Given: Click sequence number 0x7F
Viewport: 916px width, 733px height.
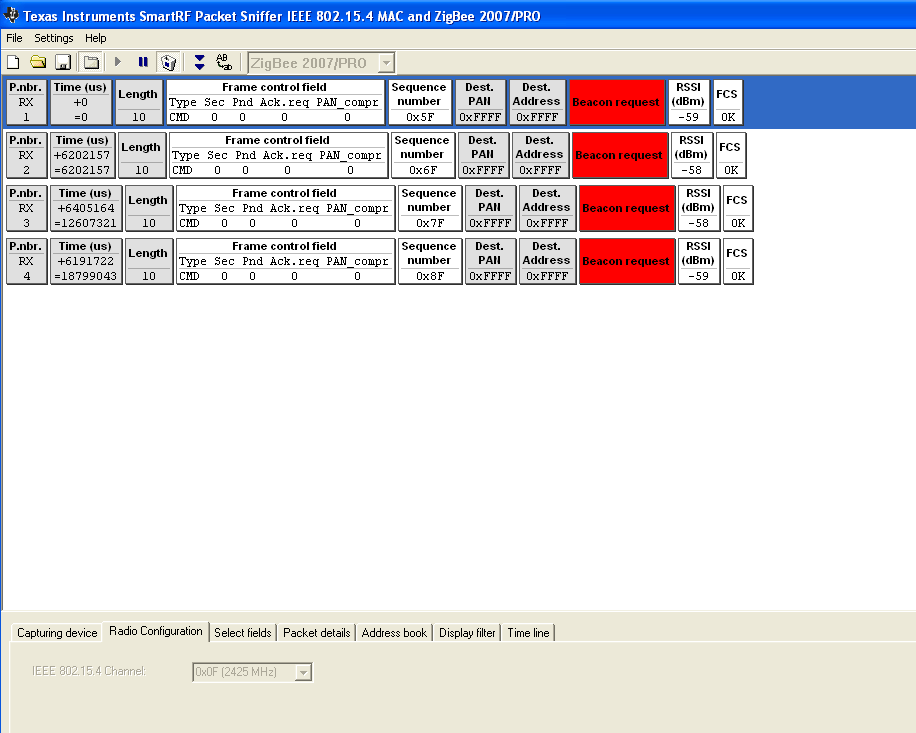Looking at the screenshot, I should [430, 223].
